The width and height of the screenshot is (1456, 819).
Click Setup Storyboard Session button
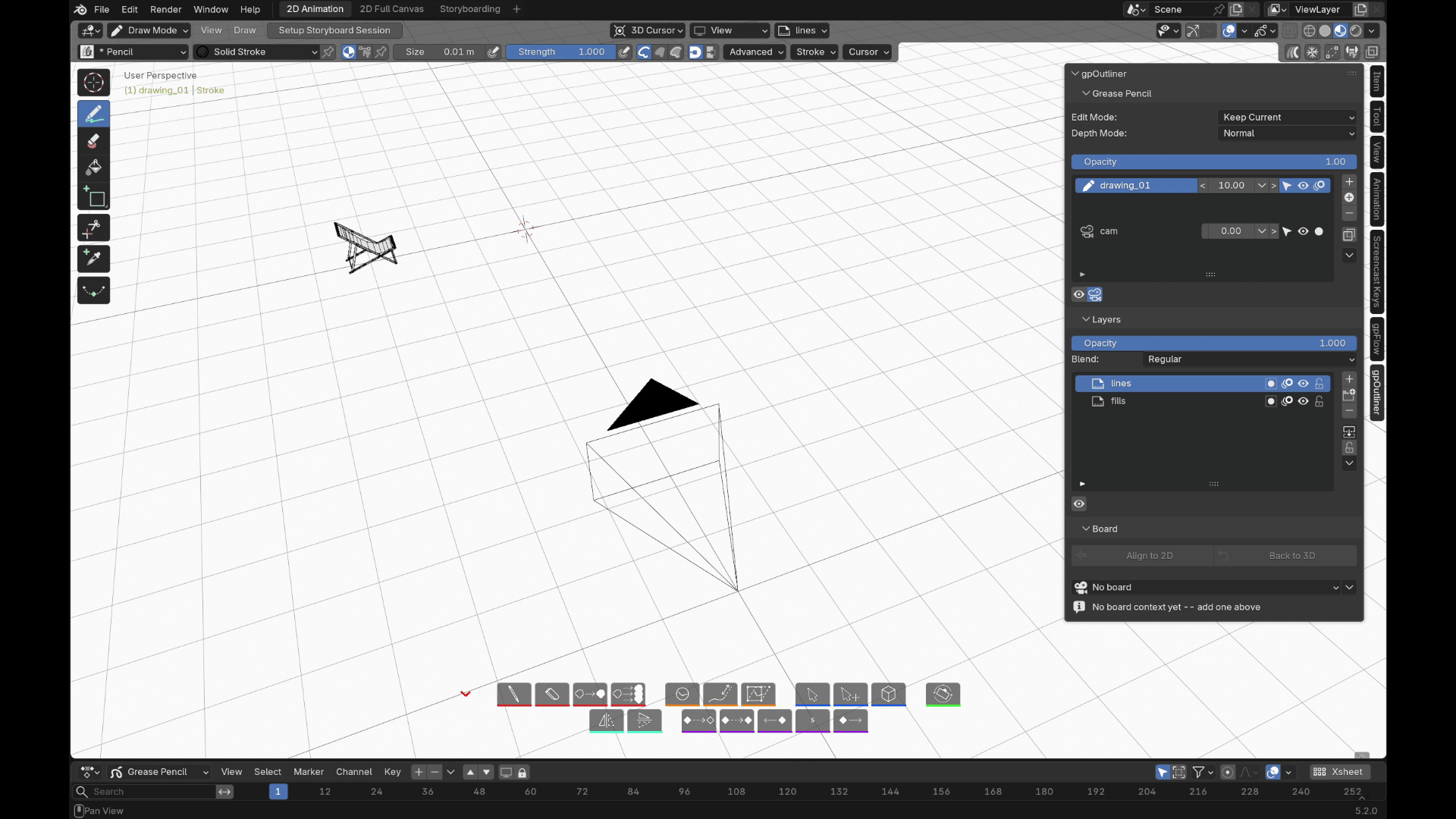[334, 30]
